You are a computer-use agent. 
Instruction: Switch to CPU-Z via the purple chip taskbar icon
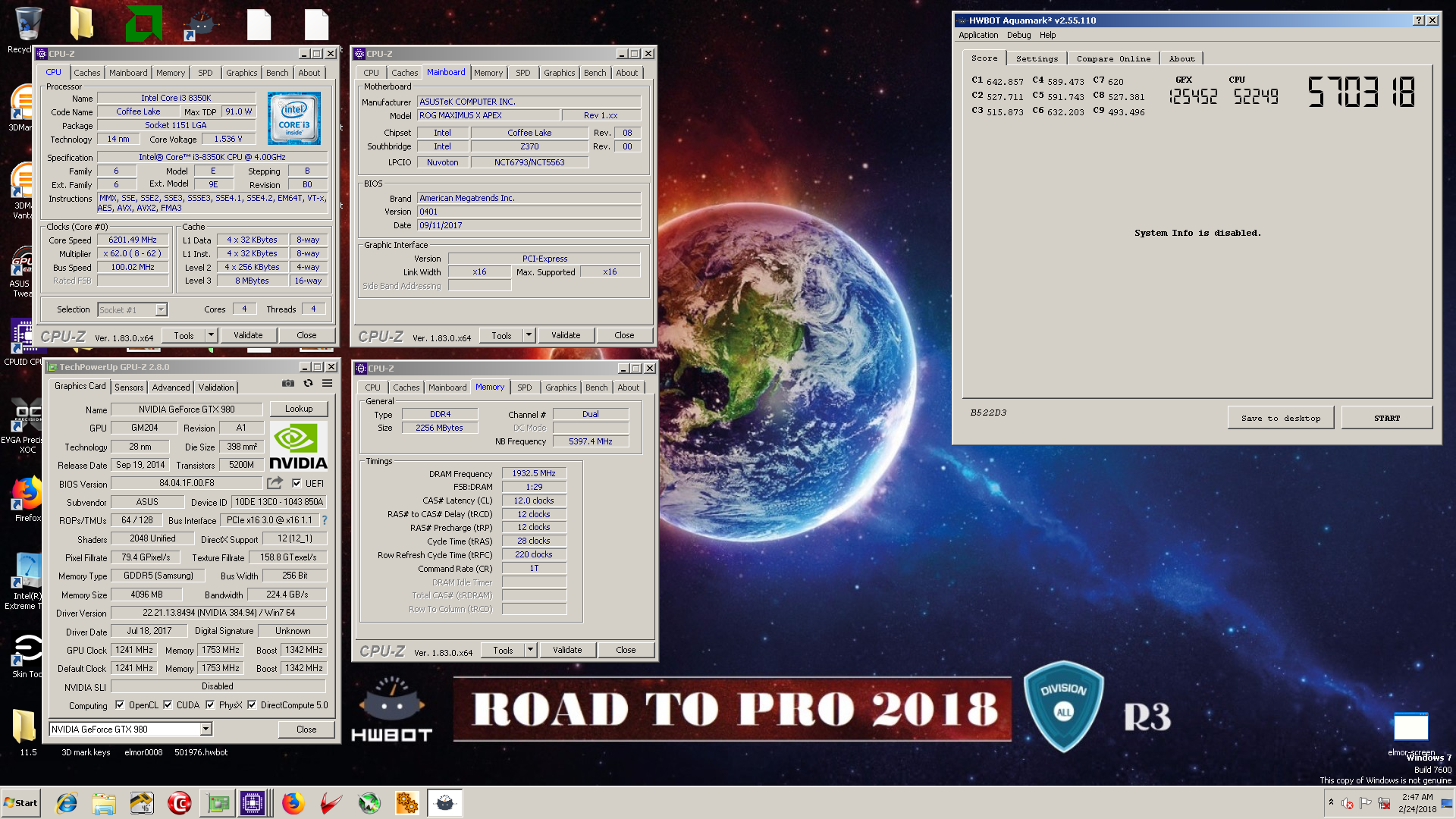pyautogui.click(x=253, y=803)
